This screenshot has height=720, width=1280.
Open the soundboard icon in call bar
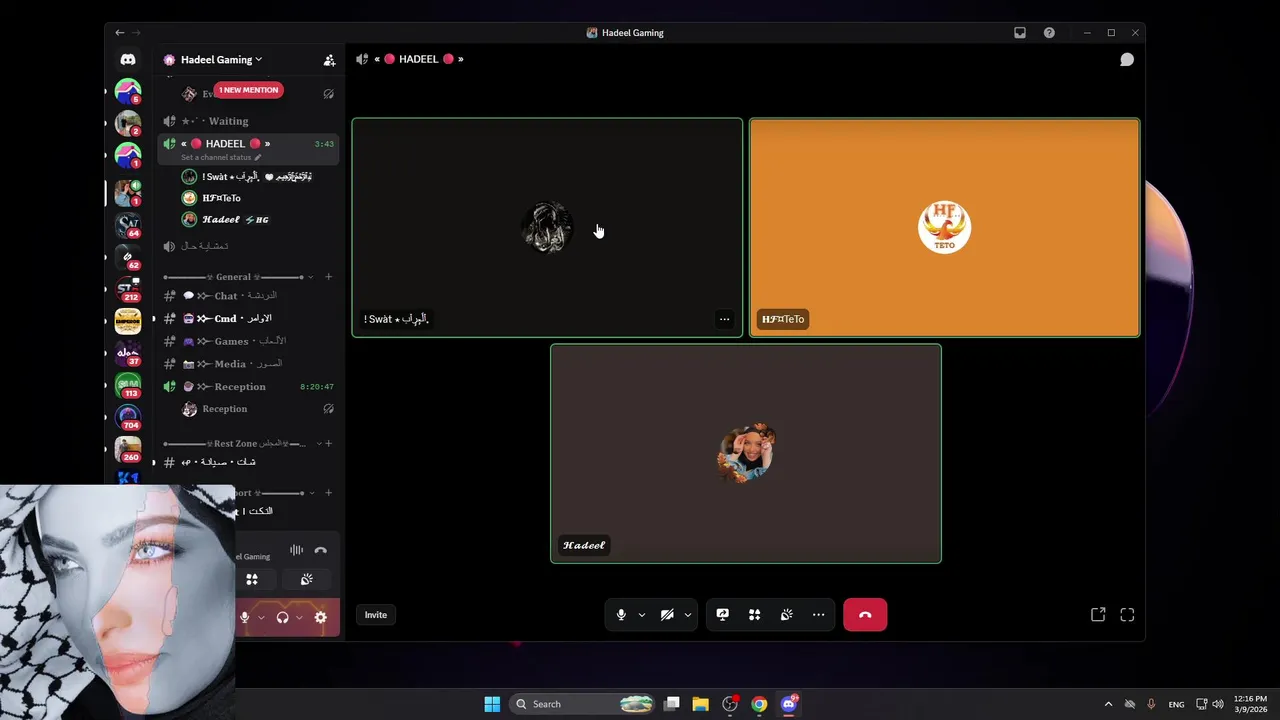click(x=786, y=615)
